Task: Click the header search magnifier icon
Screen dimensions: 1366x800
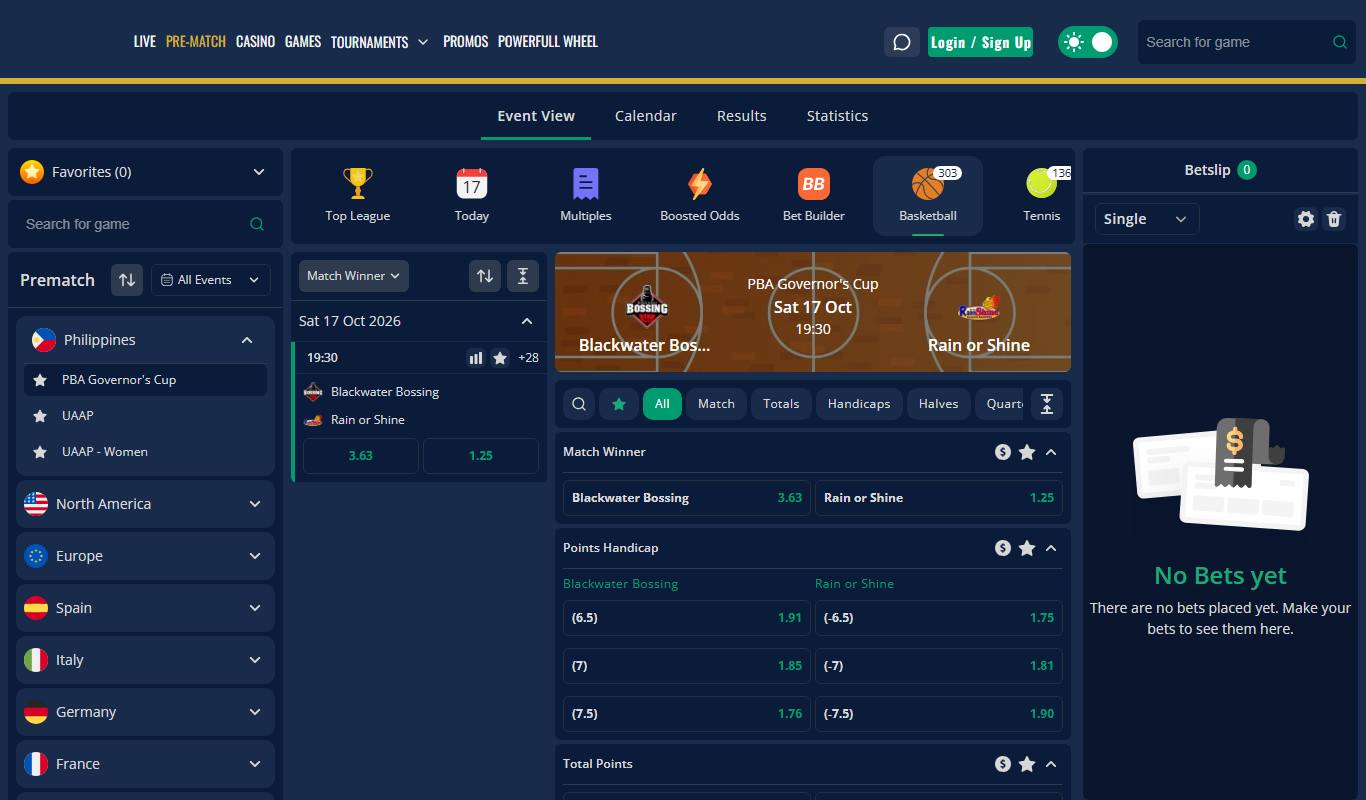Action: 1340,42
